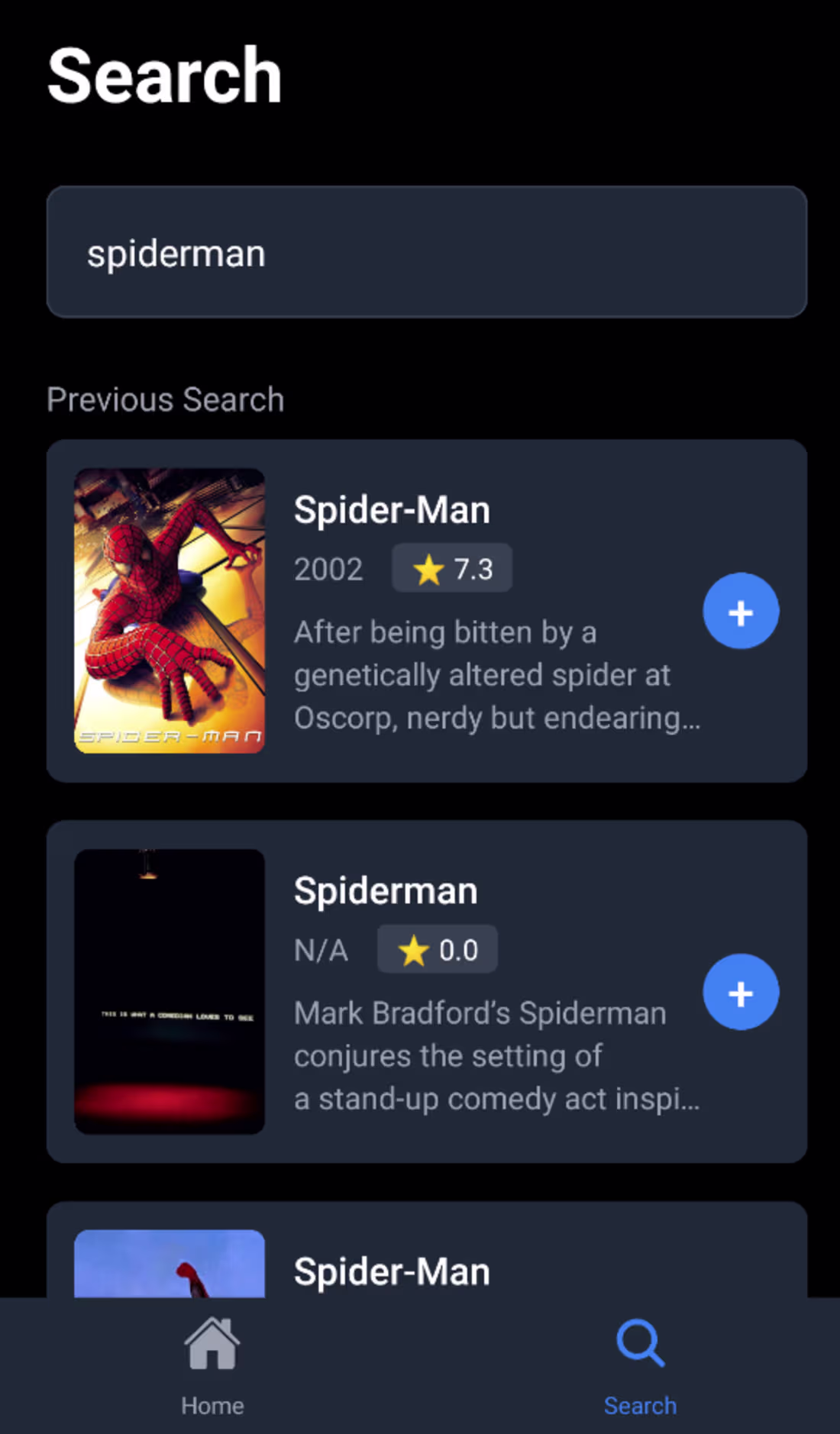View the dark Spiderman comedy poster
This screenshot has width=840, height=1434.
170,991
